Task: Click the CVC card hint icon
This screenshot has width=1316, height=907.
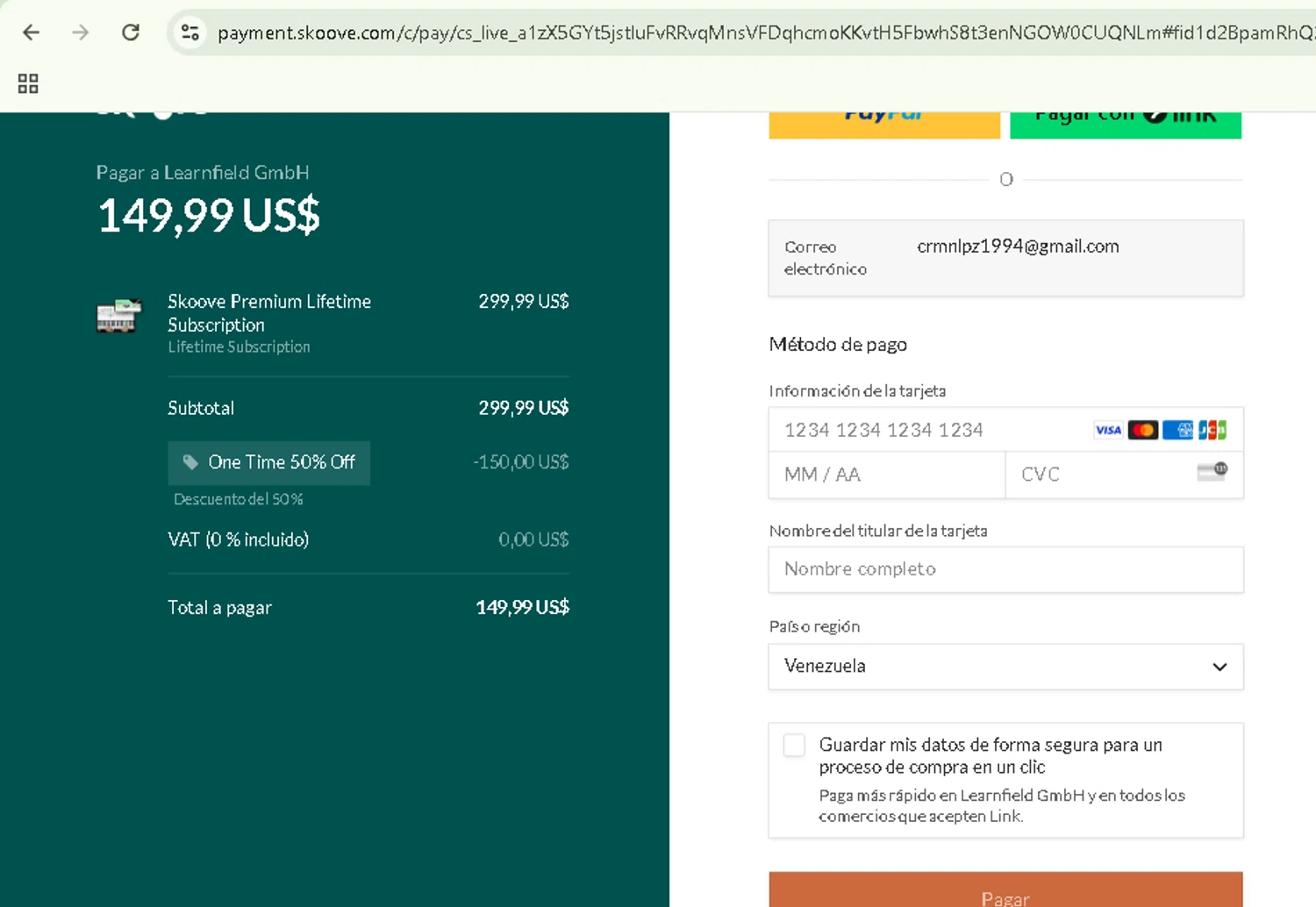Action: [1212, 472]
